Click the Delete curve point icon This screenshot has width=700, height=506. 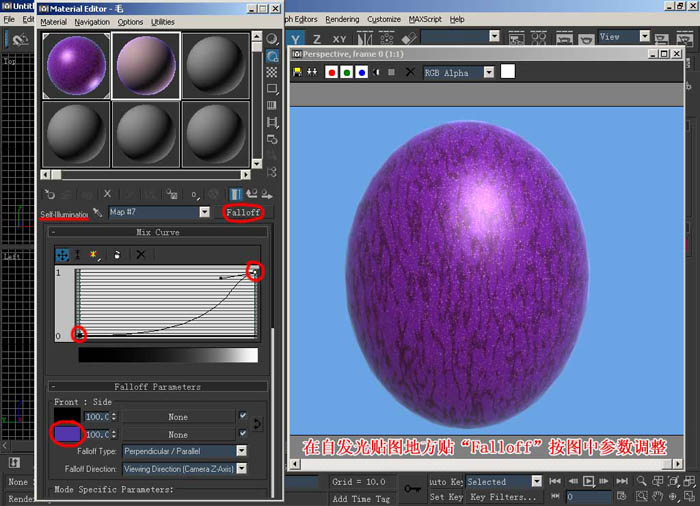pyautogui.click(x=141, y=255)
